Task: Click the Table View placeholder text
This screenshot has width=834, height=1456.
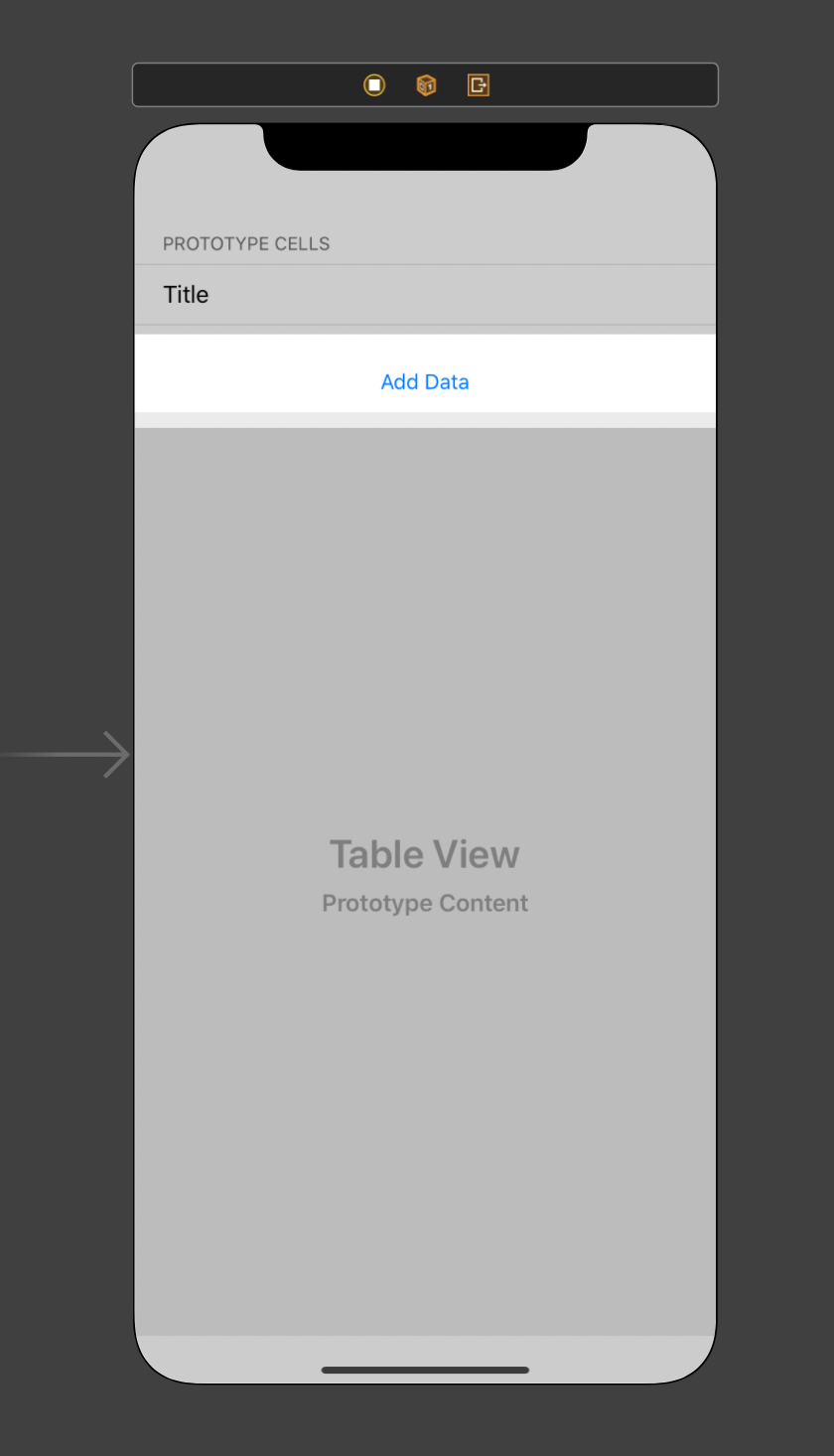Action: click(x=425, y=854)
